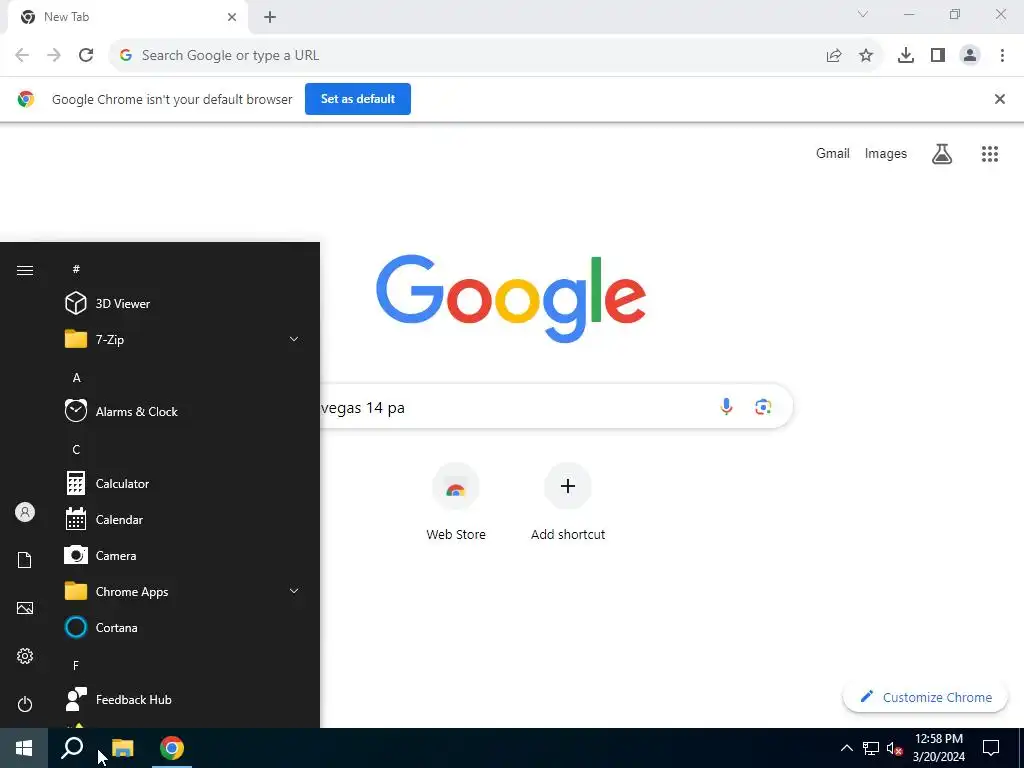The height and width of the screenshot is (768, 1024).
Task: Open Search Labs flask icon
Action: coord(942,154)
